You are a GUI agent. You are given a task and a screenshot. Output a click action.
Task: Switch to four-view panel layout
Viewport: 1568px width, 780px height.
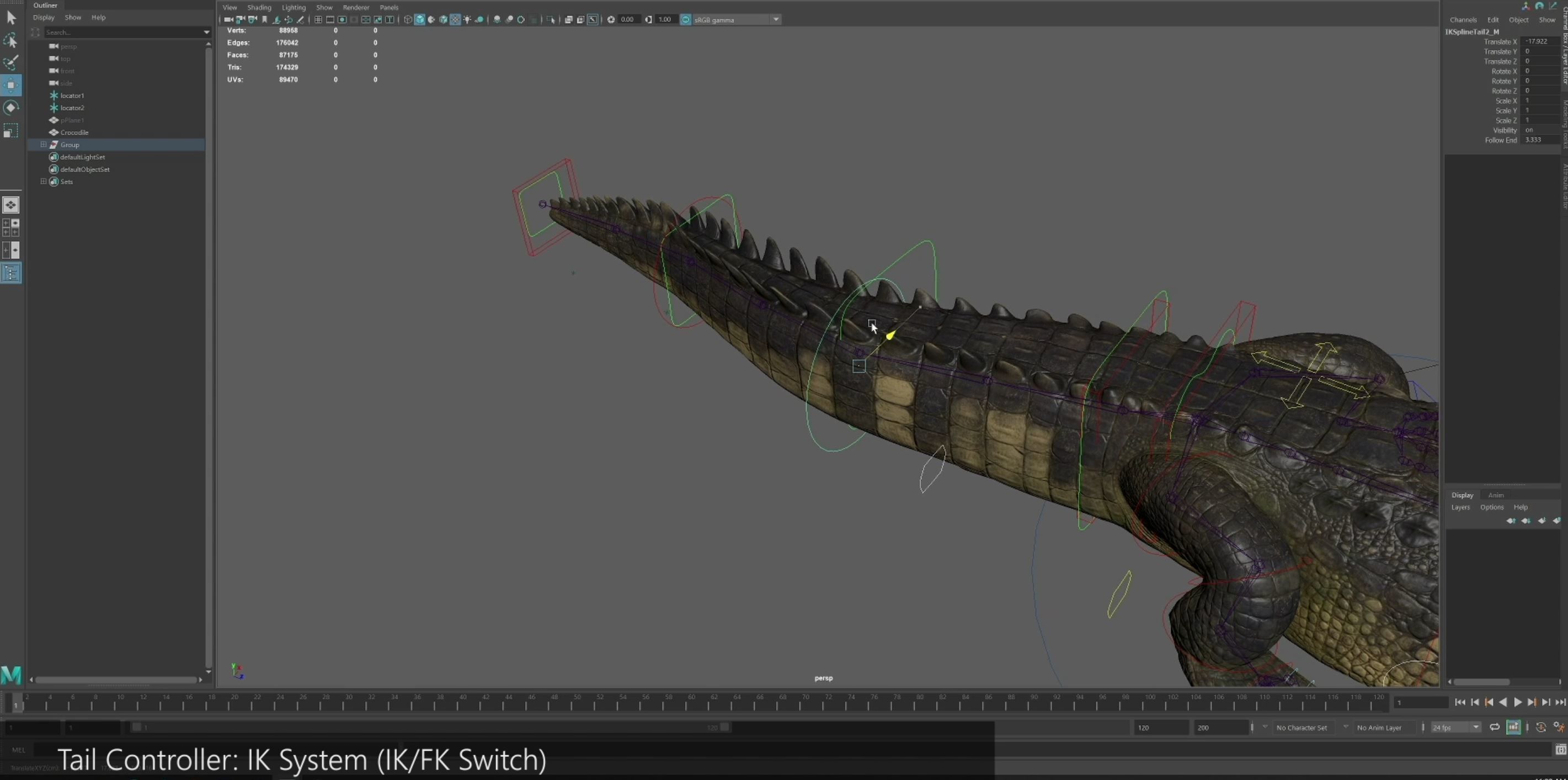(x=11, y=227)
